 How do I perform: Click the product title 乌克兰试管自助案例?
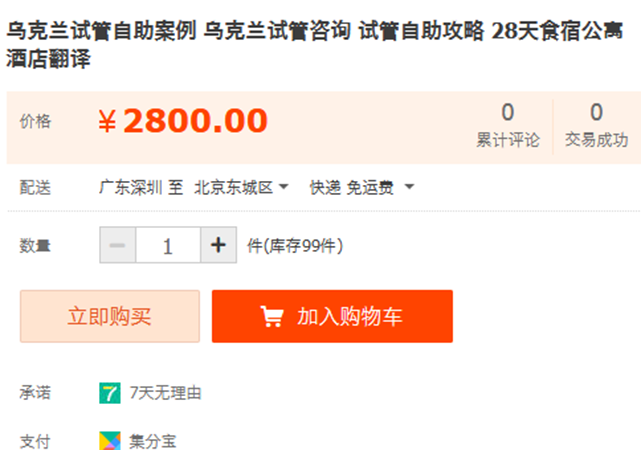click(x=102, y=31)
